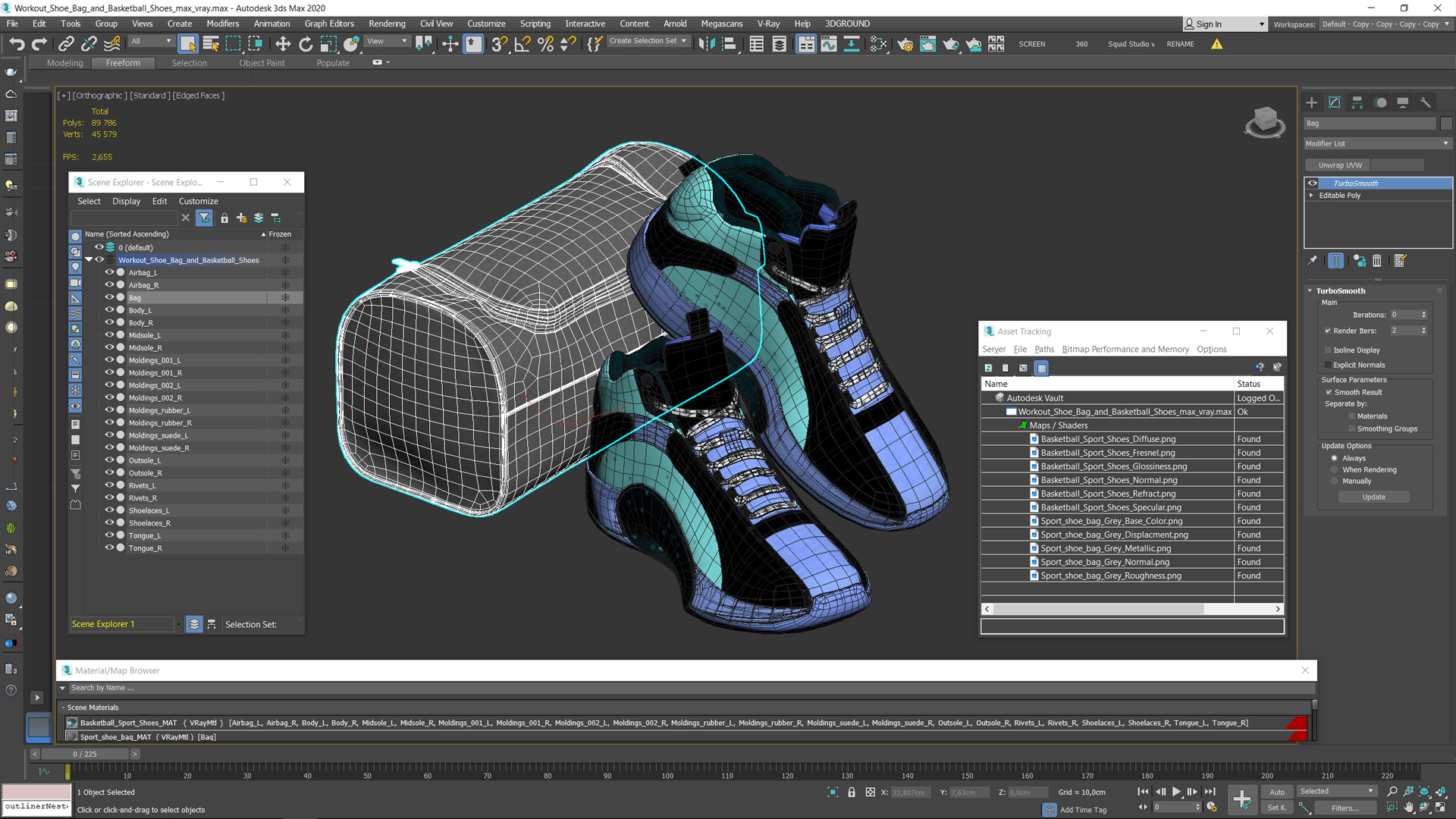Open the Utilities wrench panel
This screenshot has height=819, width=1456.
(x=1426, y=102)
